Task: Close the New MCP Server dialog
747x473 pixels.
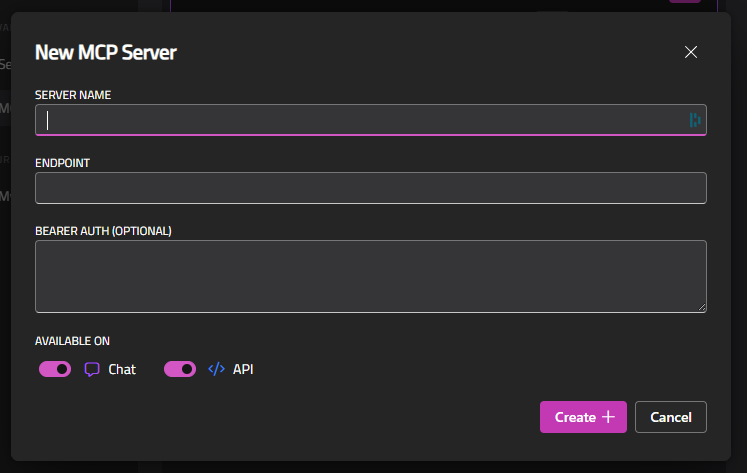Action: point(691,52)
